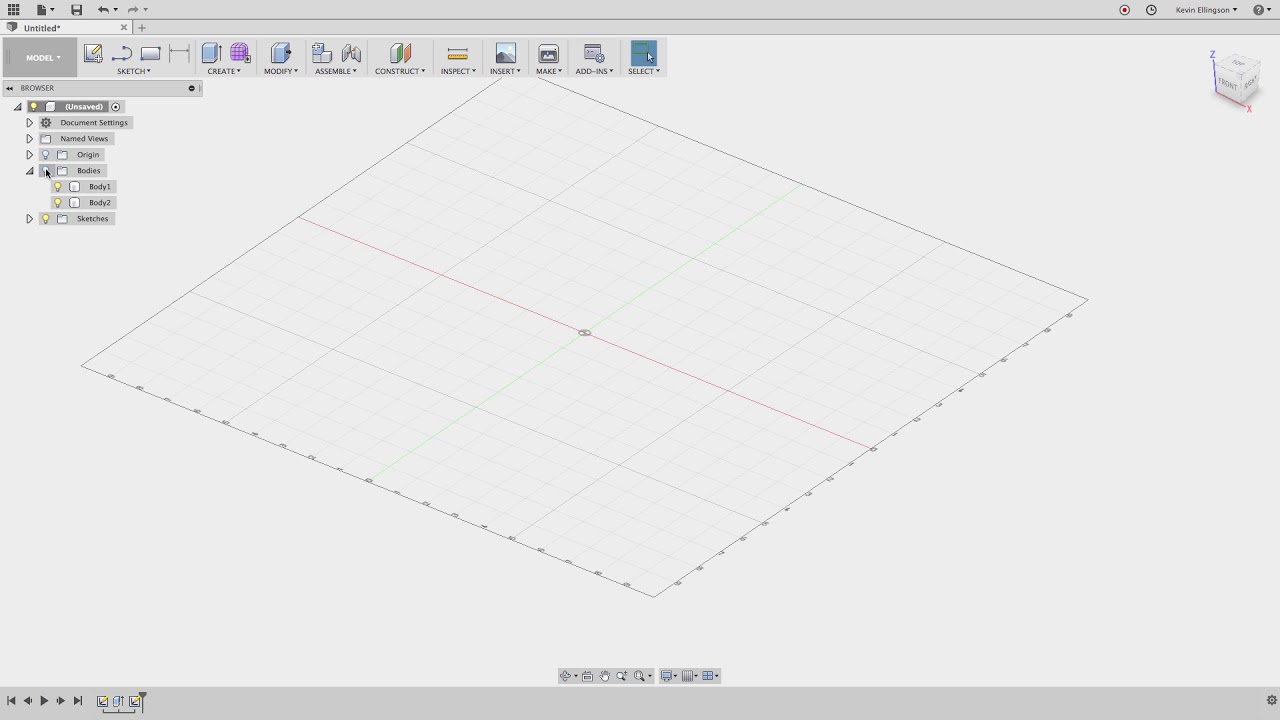Switch to the Untitled* document tab
Viewport: 1280px width, 720px height.
[x=66, y=28]
